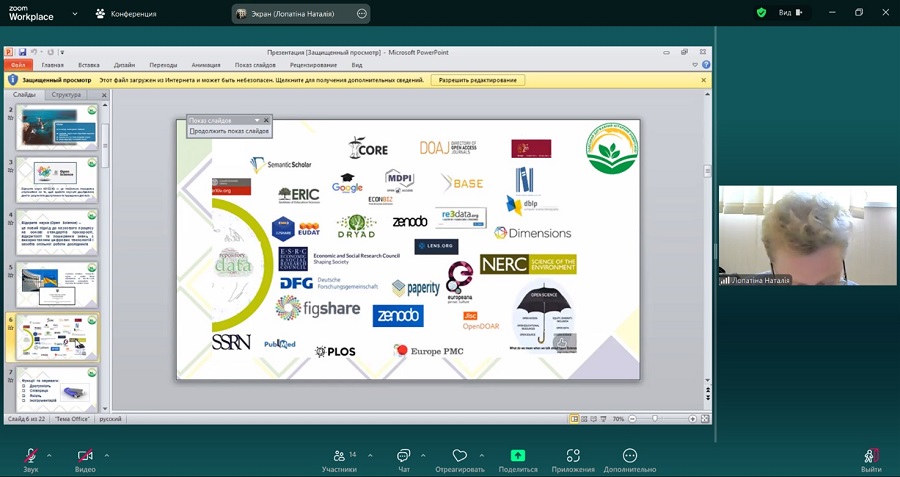Click the Protected View shield info icon

13,80
